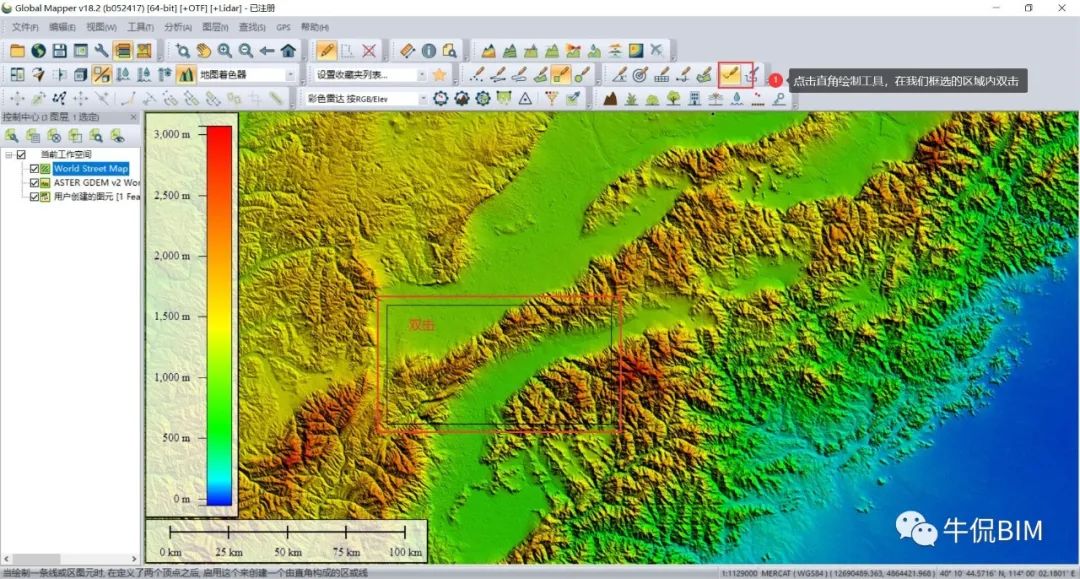The image size is (1080, 579).
Task: Close the 控制中心 panel
Action: pyautogui.click(x=134, y=117)
